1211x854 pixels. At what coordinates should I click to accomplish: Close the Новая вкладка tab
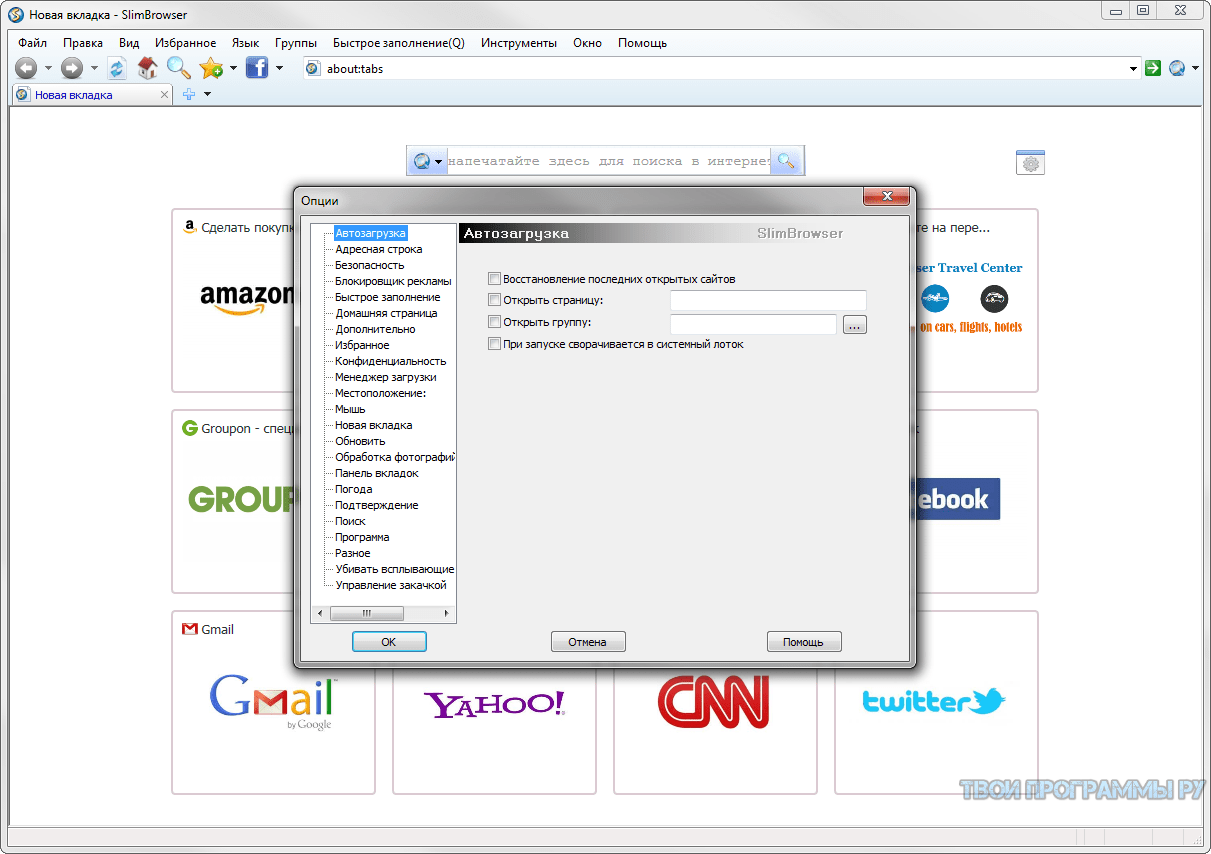pyautogui.click(x=165, y=95)
